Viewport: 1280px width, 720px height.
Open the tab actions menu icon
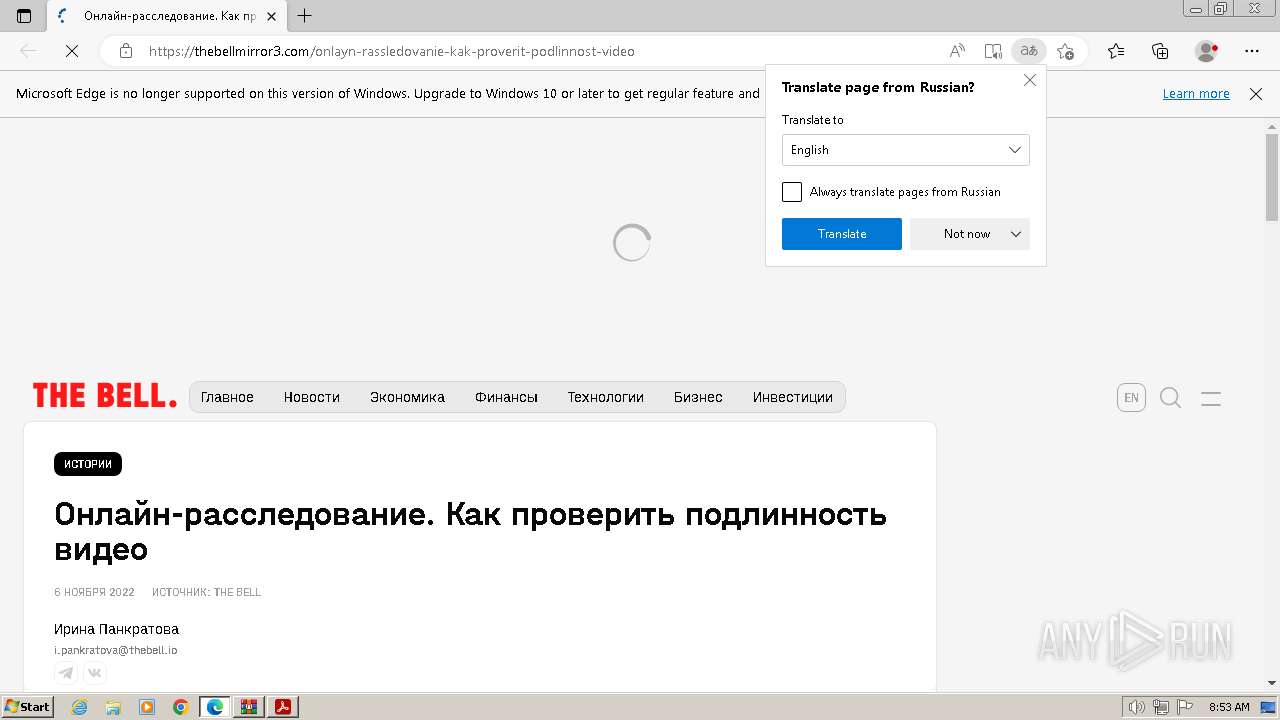[24, 16]
